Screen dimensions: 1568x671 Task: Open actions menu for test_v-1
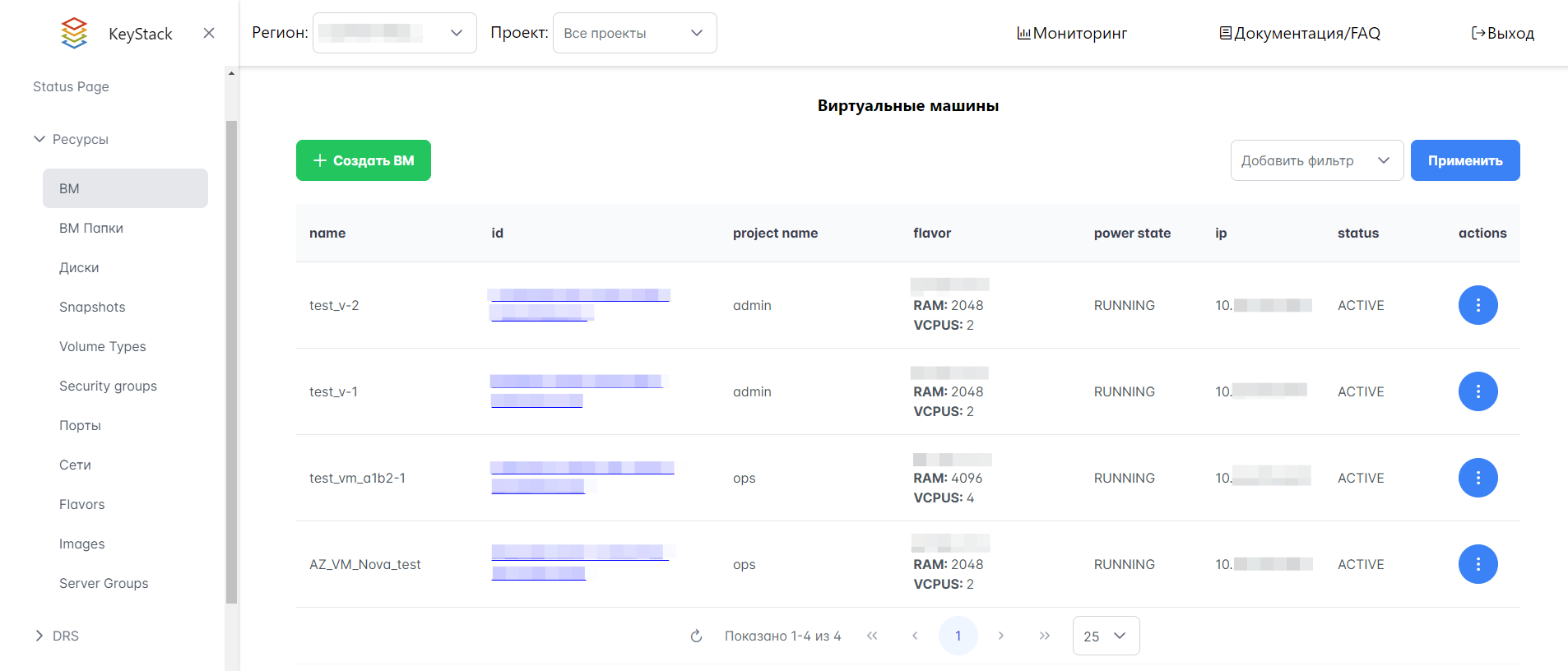[x=1478, y=391]
